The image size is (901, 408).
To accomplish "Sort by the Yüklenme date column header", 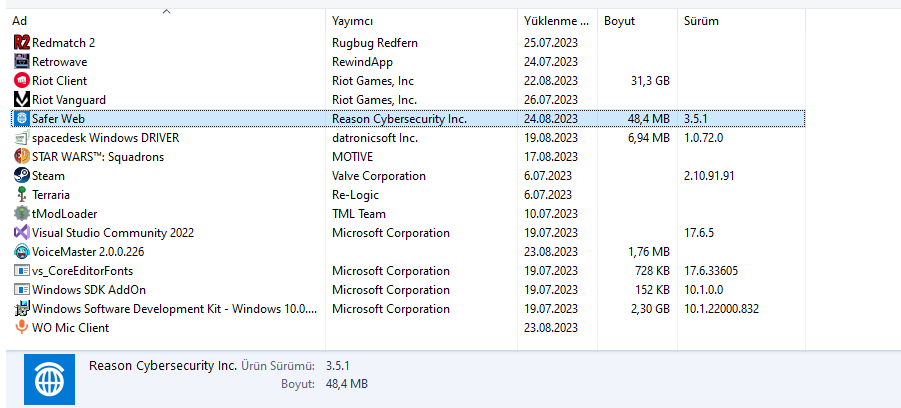I will click(550, 21).
